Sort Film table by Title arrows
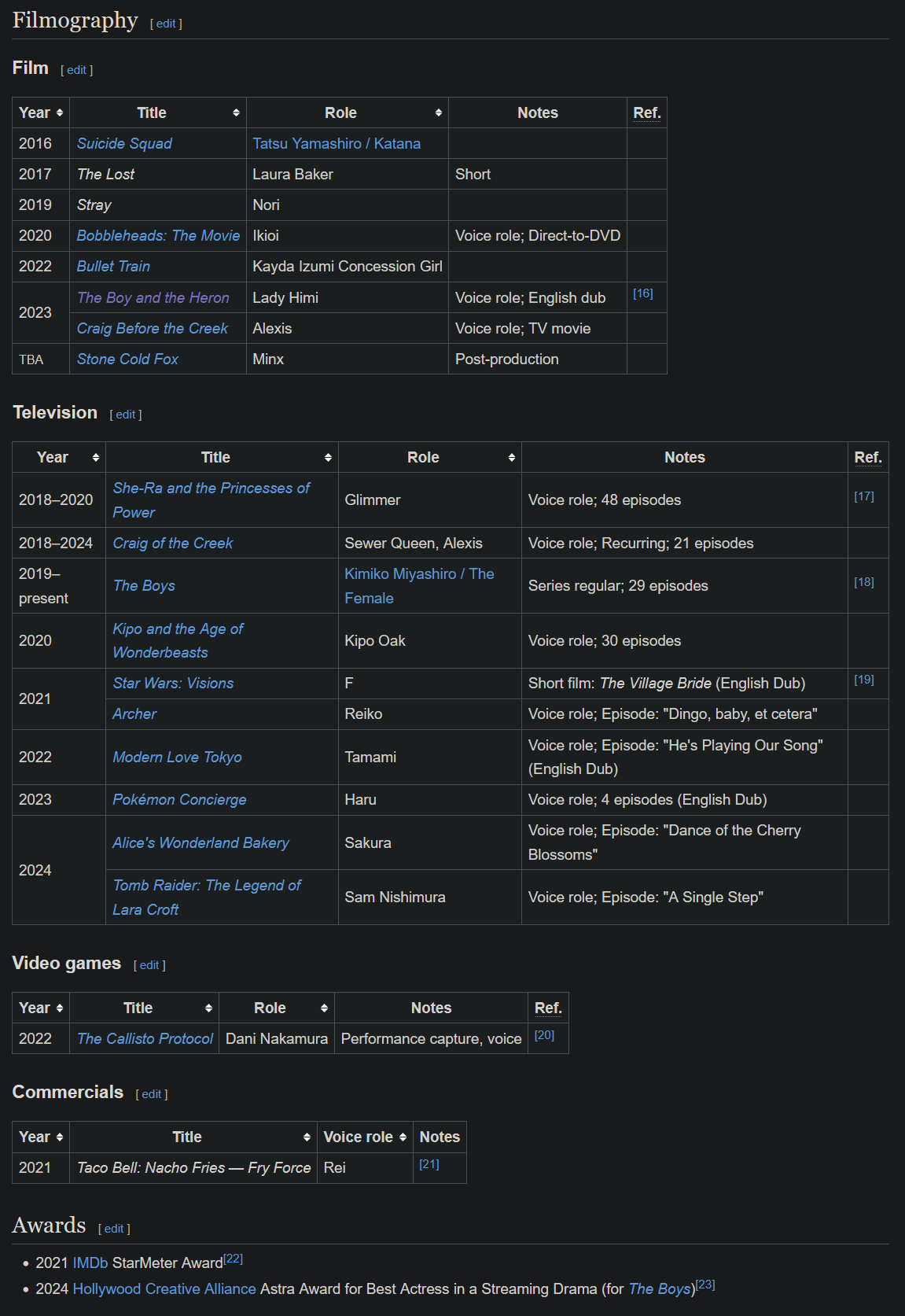Viewport: 905px width, 1316px height. 236,113
